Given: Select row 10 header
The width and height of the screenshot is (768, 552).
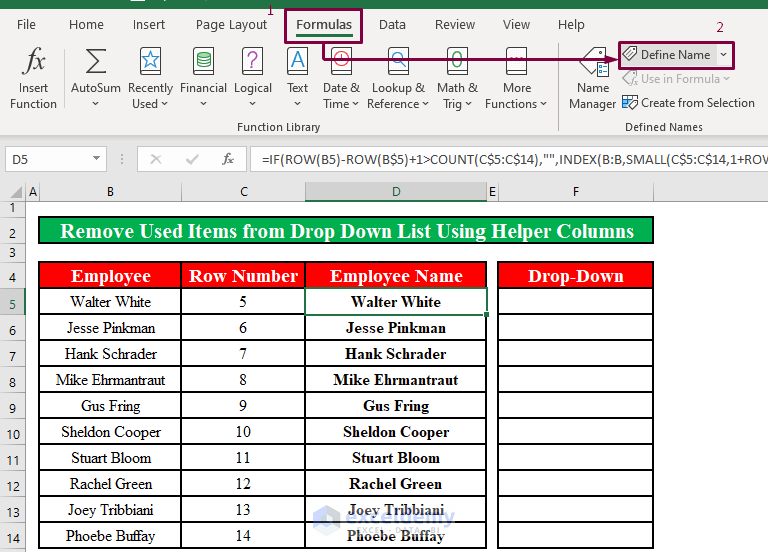Looking at the screenshot, I should [12, 434].
